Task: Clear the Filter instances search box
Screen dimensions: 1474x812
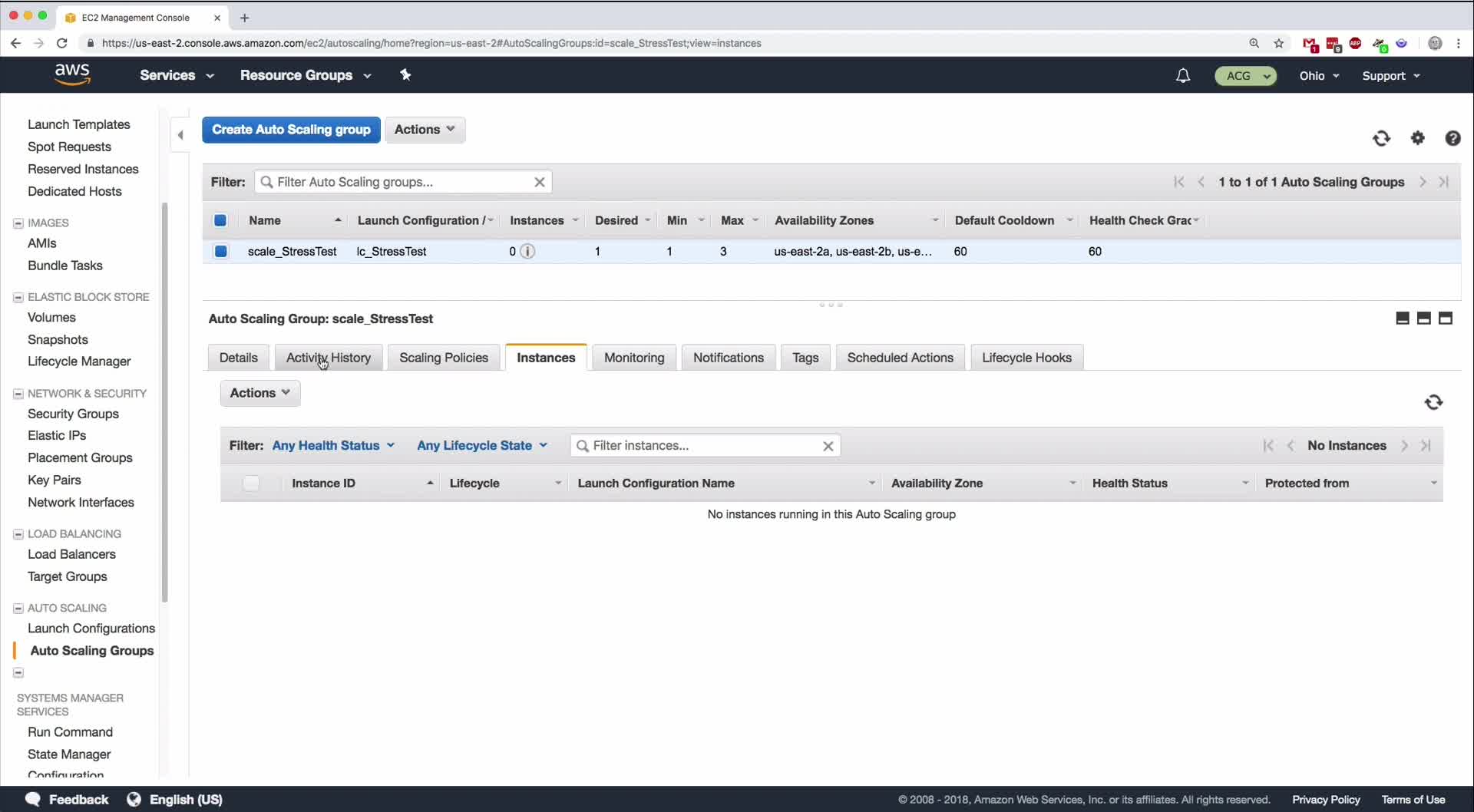Action: click(x=828, y=446)
